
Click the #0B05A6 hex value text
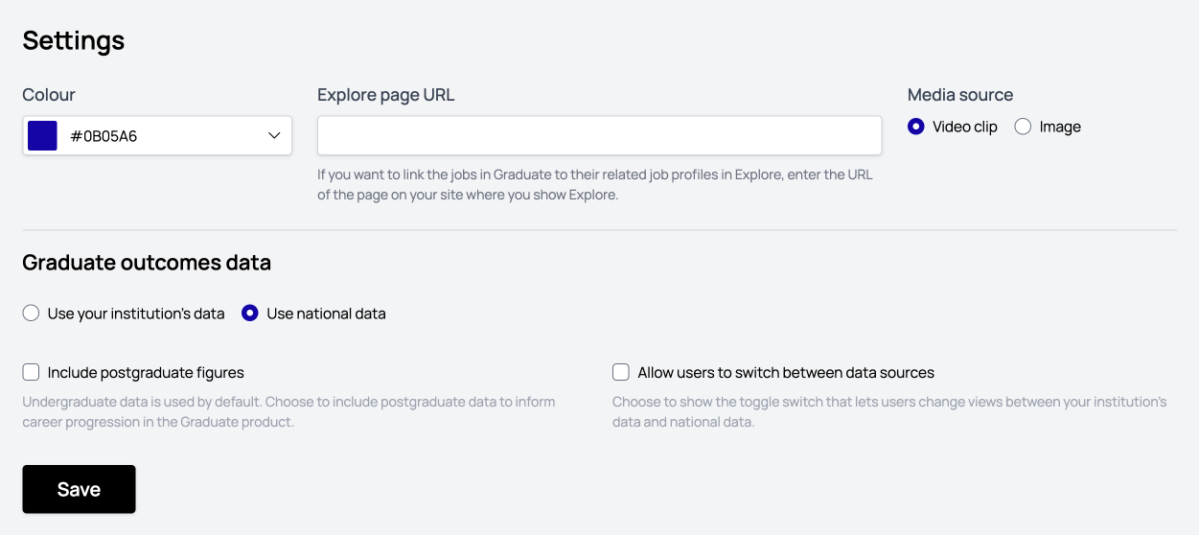104,137
